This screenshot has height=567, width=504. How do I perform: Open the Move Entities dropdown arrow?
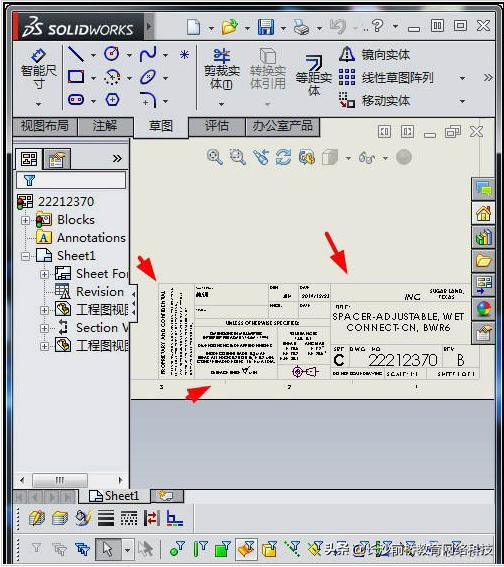[x=462, y=101]
